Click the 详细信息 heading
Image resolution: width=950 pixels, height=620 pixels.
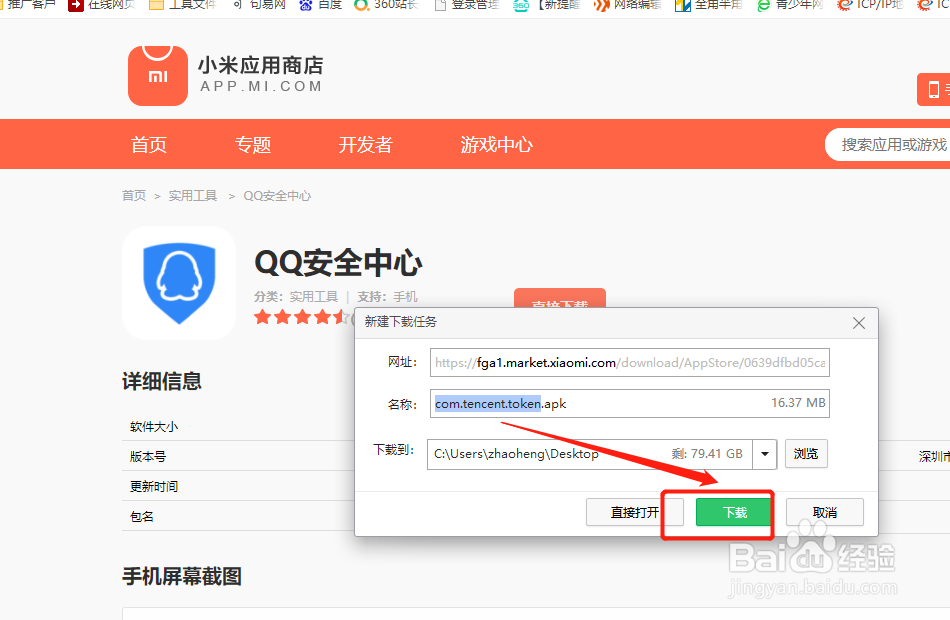[x=162, y=381]
